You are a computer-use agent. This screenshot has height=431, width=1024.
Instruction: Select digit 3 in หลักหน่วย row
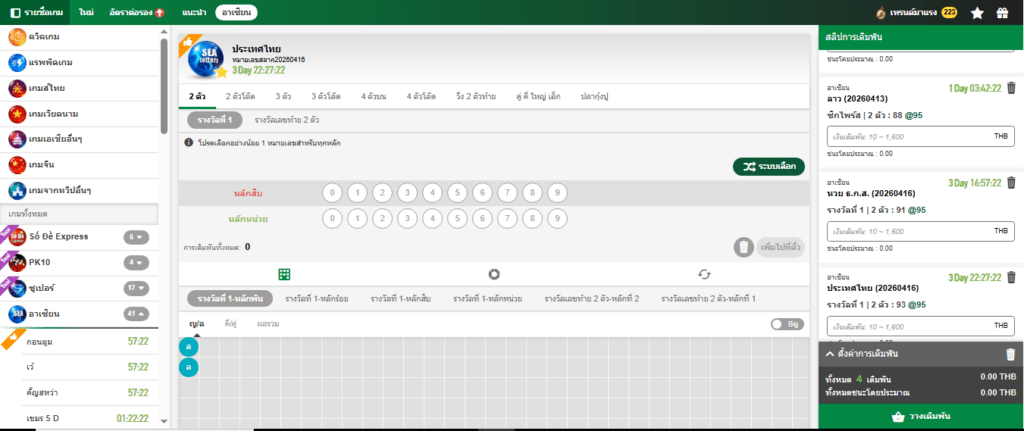pyautogui.click(x=408, y=219)
